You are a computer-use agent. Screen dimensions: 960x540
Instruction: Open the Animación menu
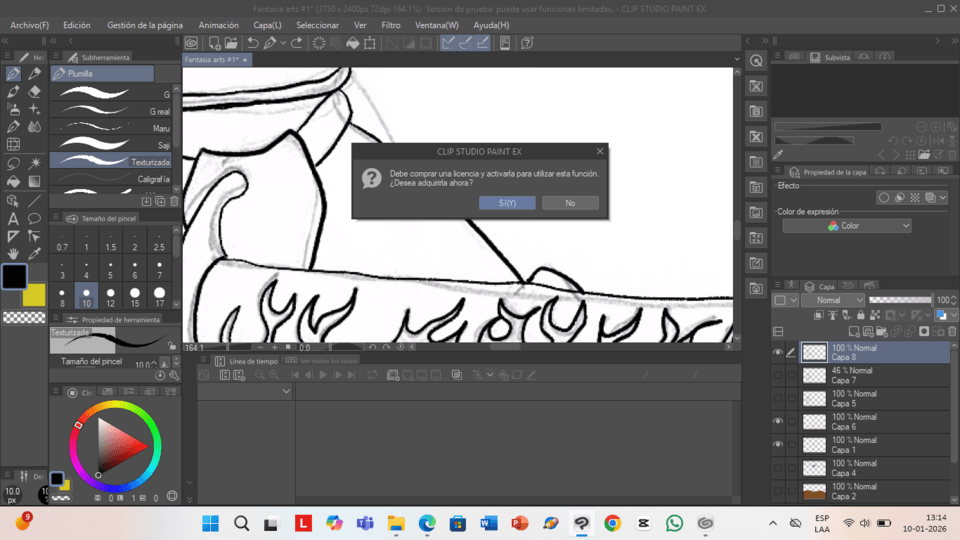click(218, 25)
